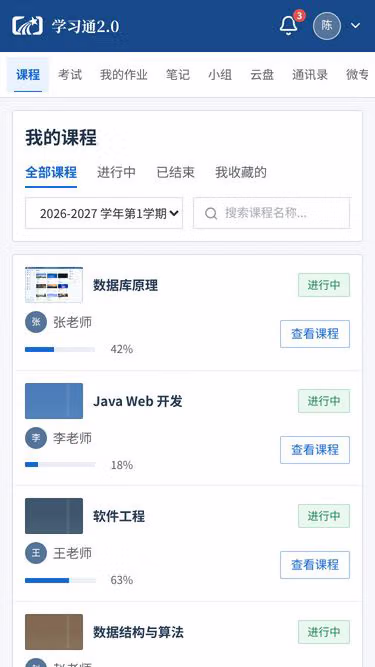
Task: Click the 数据库原理 progress bar
Action: (x=60, y=349)
